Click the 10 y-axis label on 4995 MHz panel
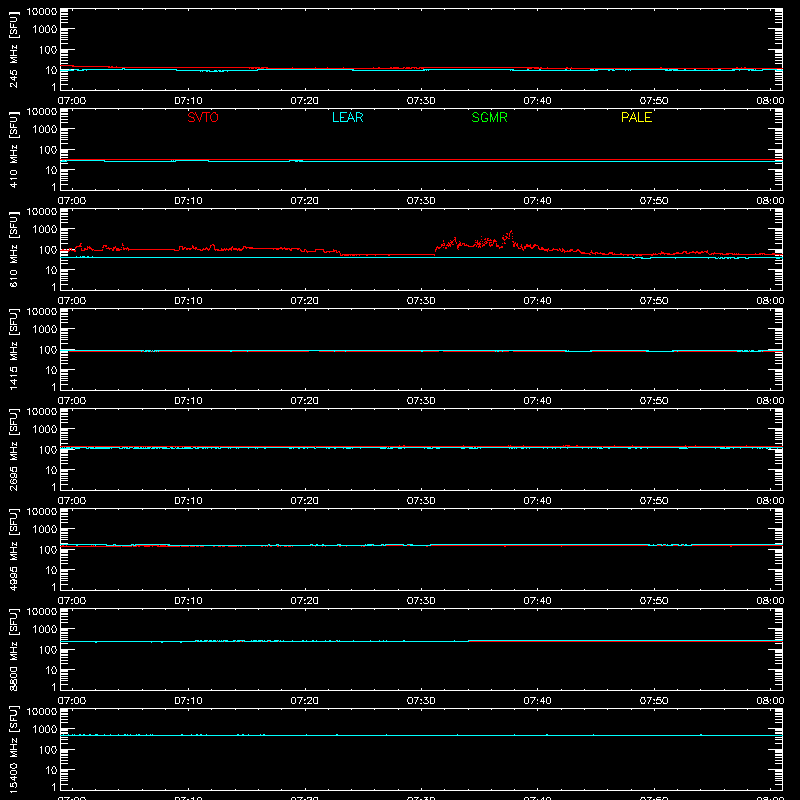Image resolution: width=800 pixels, height=800 pixels. [x=51, y=570]
